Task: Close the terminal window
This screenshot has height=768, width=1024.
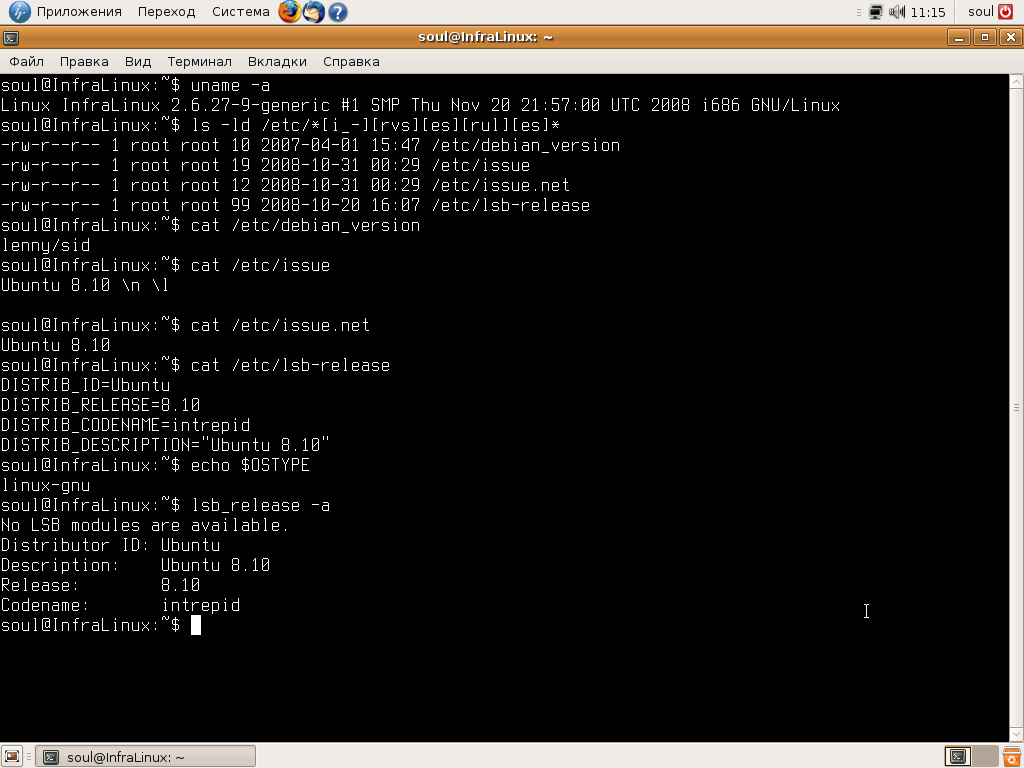Action: pyautogui.click(x=1010, y=37)
